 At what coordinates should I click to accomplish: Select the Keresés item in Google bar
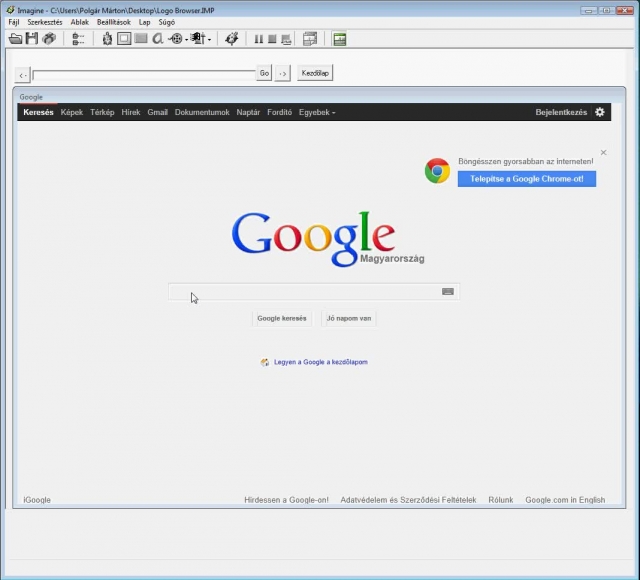pyautogui.click(x=38, y=112)
